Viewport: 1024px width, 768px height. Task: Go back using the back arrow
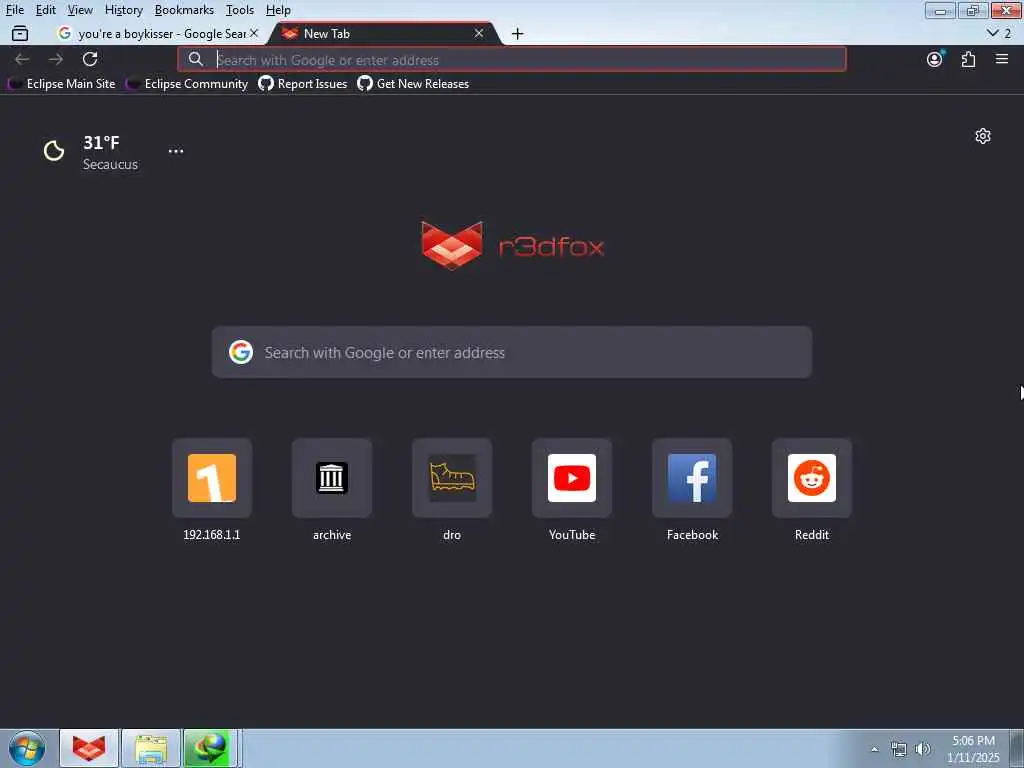coord(22,59)
